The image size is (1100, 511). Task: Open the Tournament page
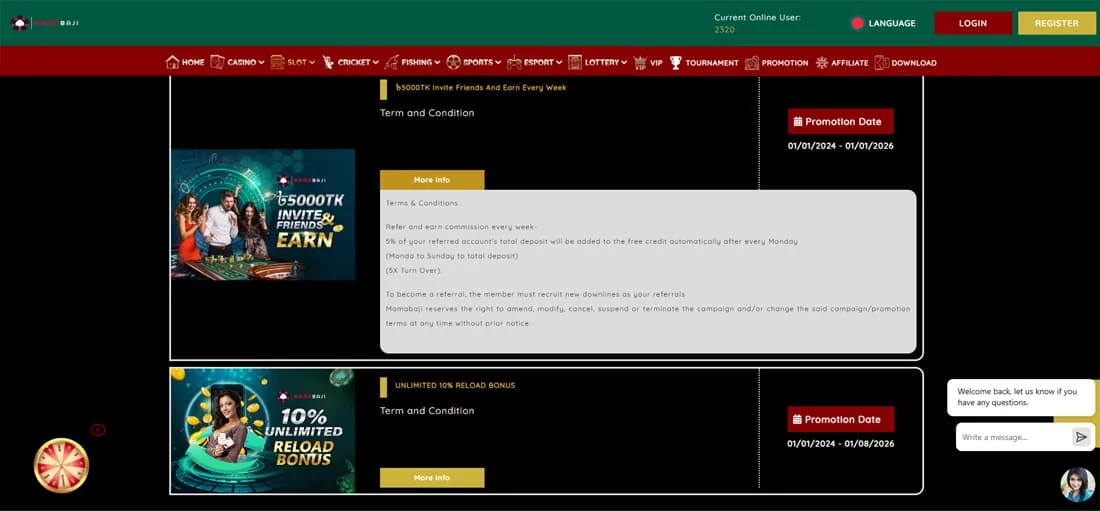point(704,62)
